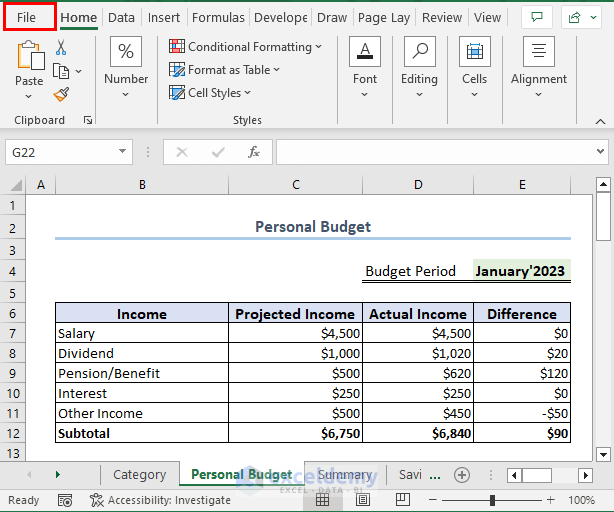Click the next sheet navigation arrow
The width and height of the screenshot is (614, 512).
click(x=58, y=475)
